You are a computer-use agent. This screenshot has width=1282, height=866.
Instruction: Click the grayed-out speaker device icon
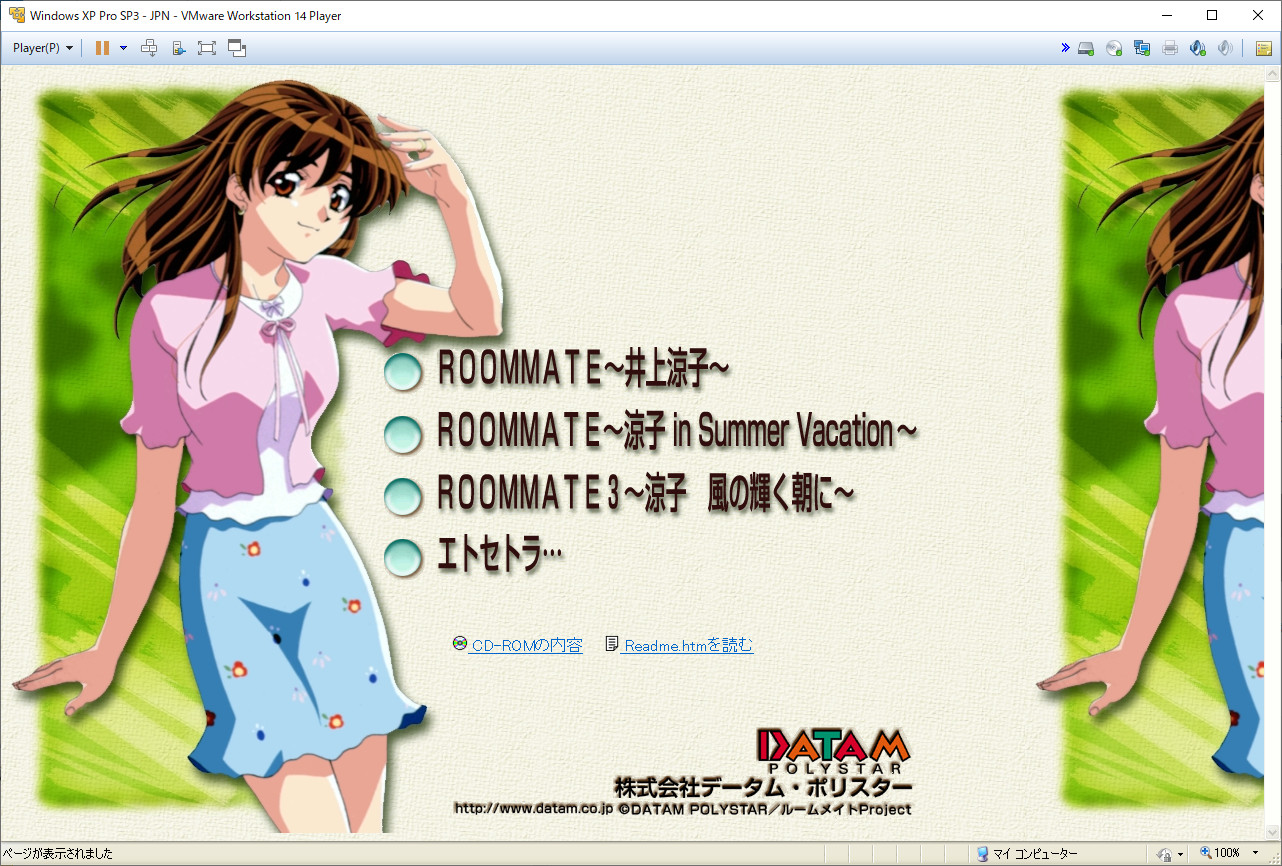1225,48
